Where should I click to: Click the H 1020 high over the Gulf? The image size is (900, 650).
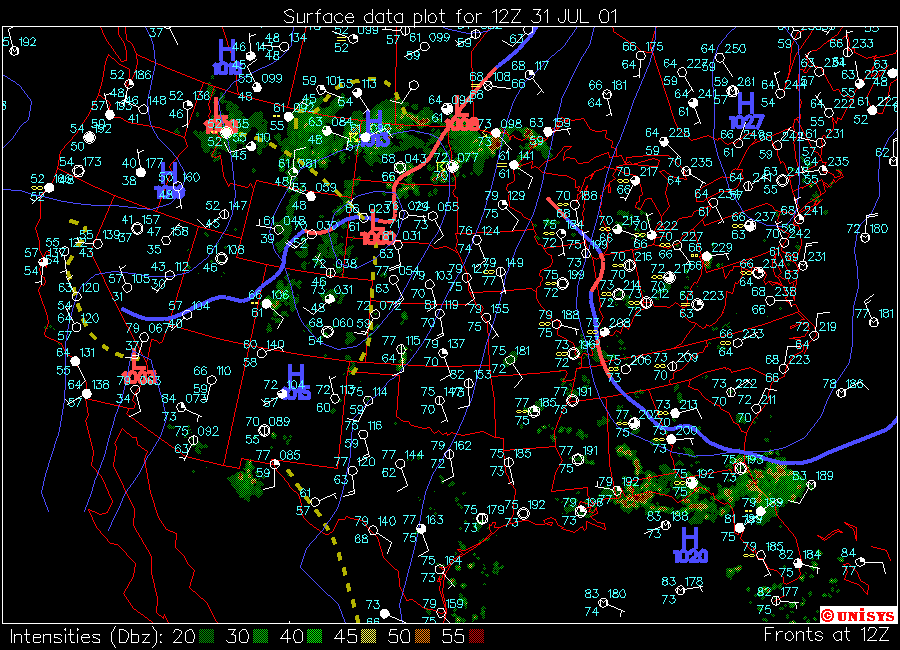tap(690, 546)
